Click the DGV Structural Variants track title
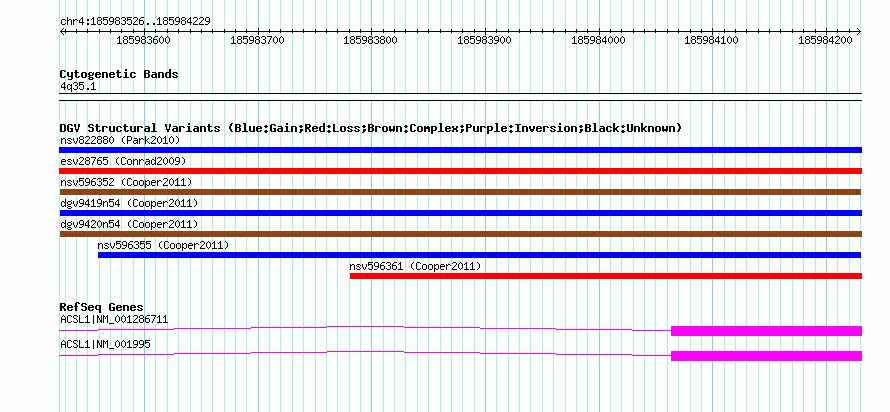890x412 pixels. pos(371,128)
